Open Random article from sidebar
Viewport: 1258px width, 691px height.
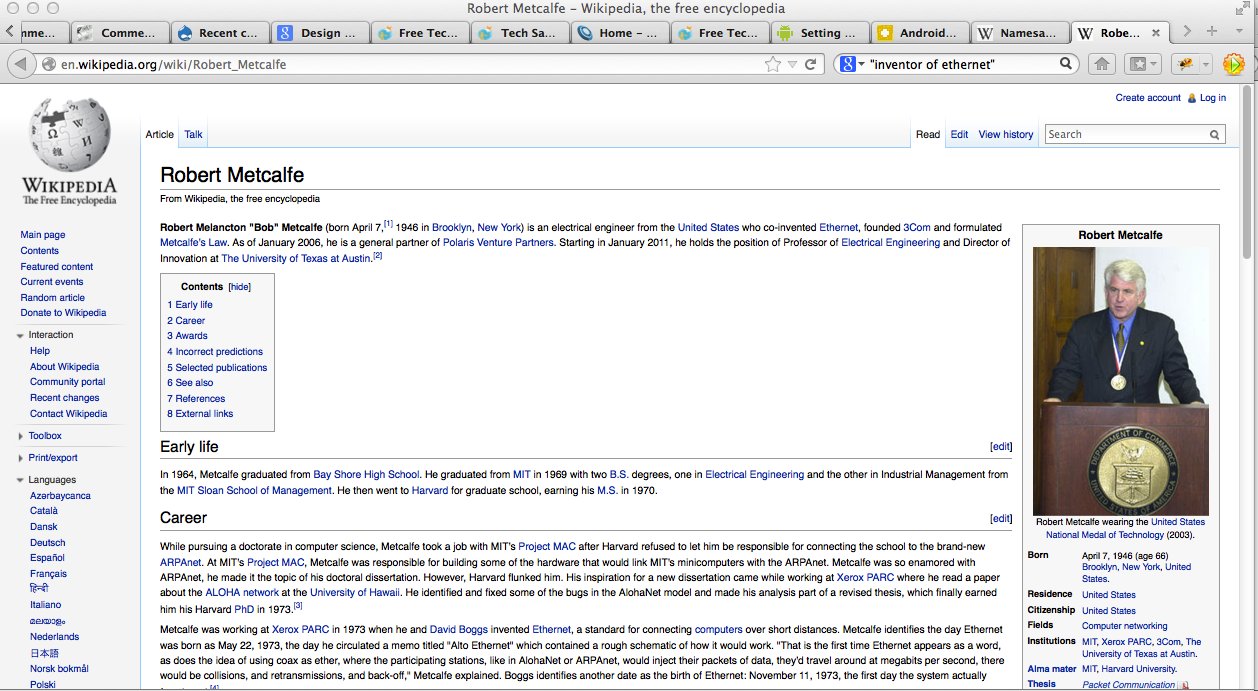coord(53,297)
